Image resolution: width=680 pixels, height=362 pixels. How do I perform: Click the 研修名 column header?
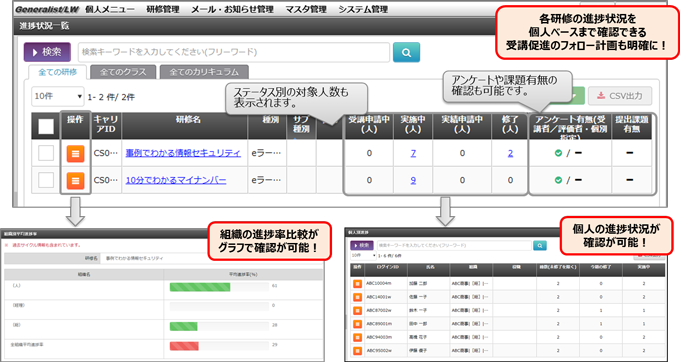tap(185, 126)
